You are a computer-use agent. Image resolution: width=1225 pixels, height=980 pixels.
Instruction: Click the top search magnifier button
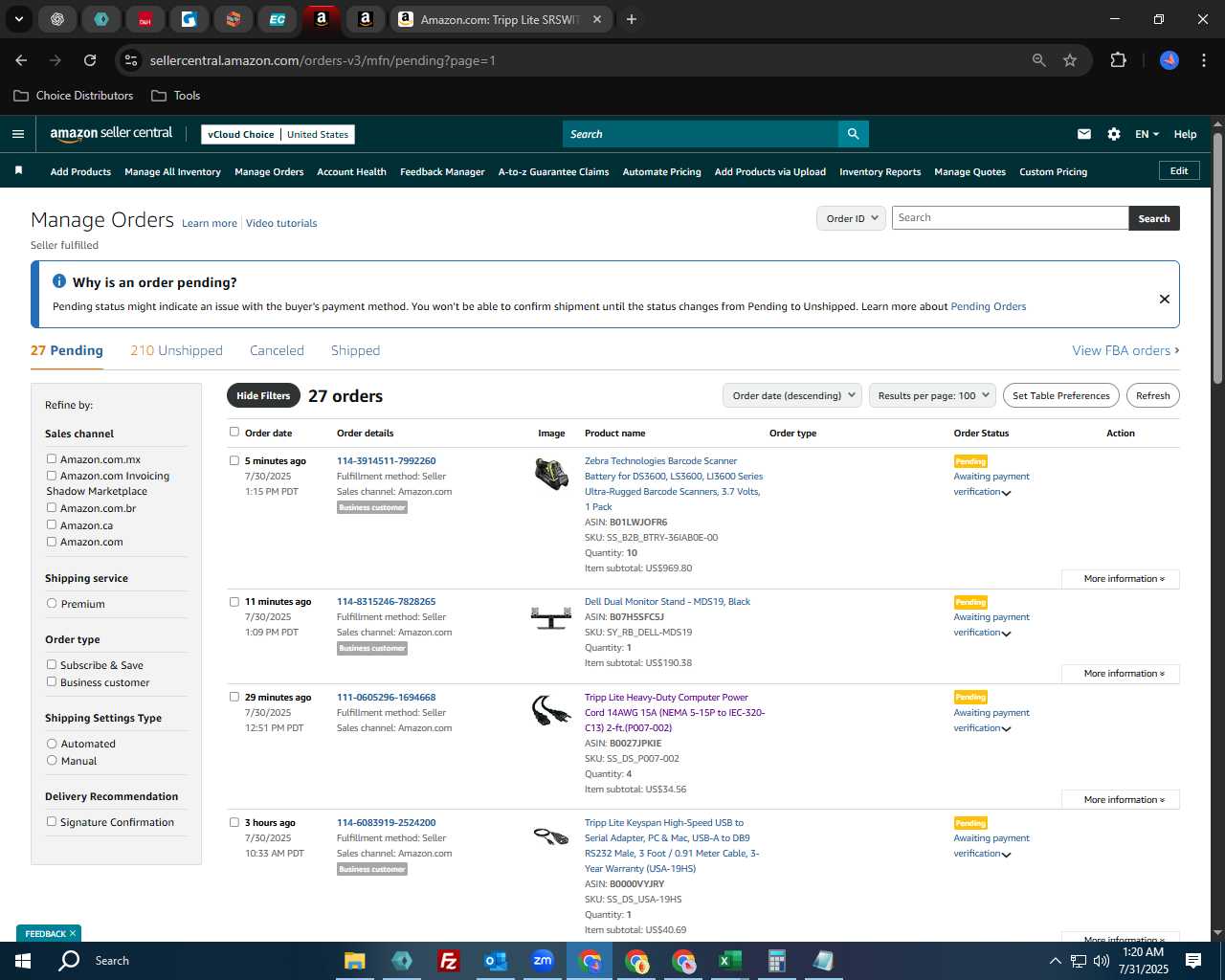[x=853, y=134]
